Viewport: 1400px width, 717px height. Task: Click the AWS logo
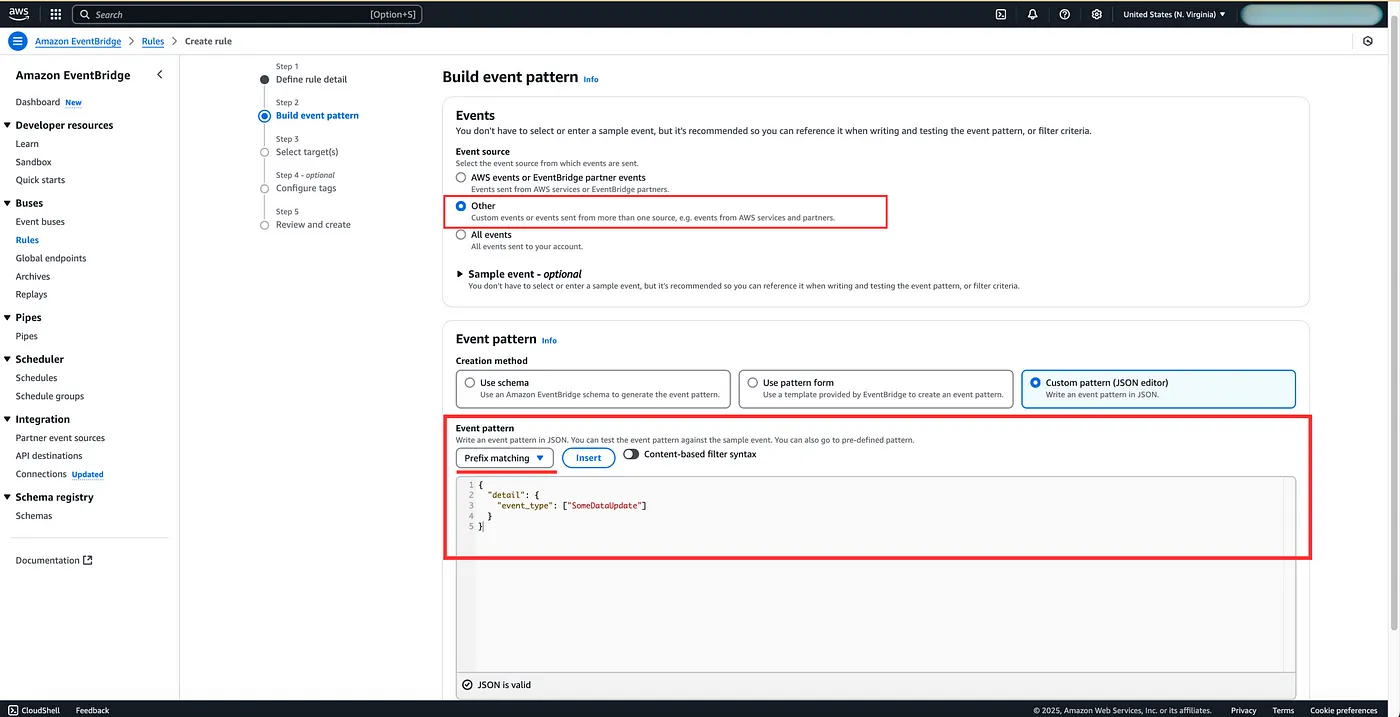point(21,14)
